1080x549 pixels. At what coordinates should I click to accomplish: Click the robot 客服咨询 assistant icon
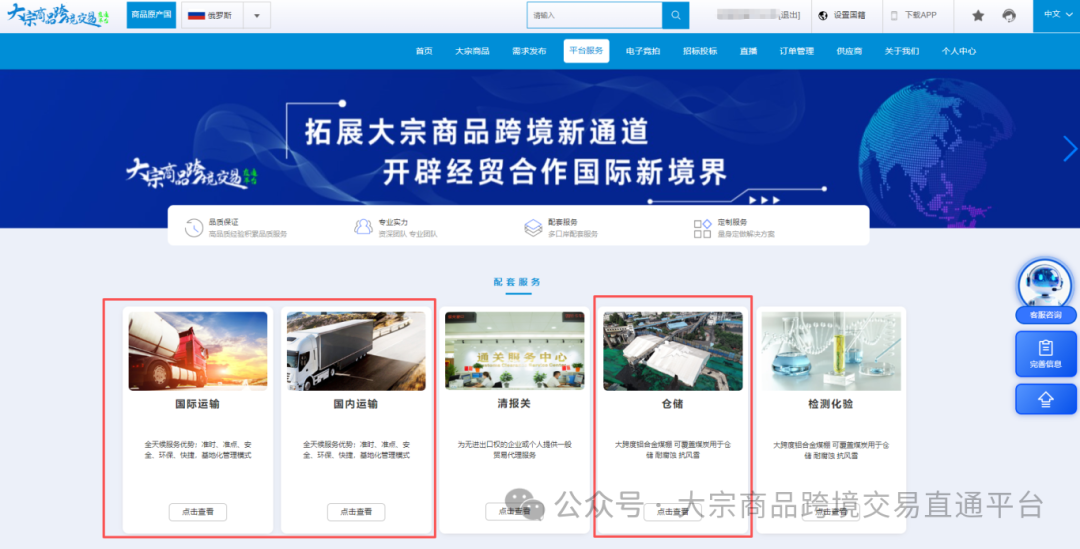click(1045, 285)
